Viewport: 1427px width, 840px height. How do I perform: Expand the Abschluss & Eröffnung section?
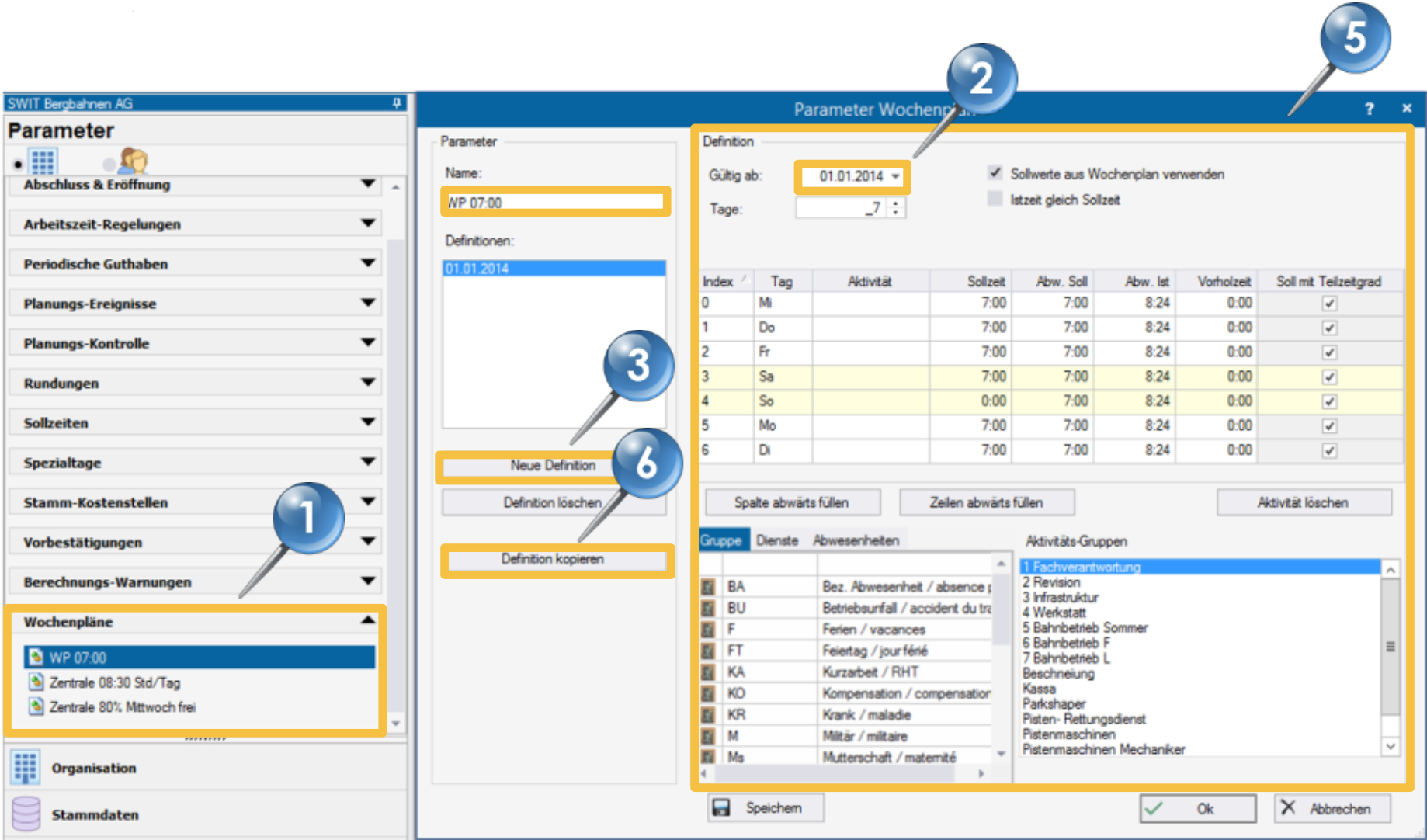pos(368,184)
